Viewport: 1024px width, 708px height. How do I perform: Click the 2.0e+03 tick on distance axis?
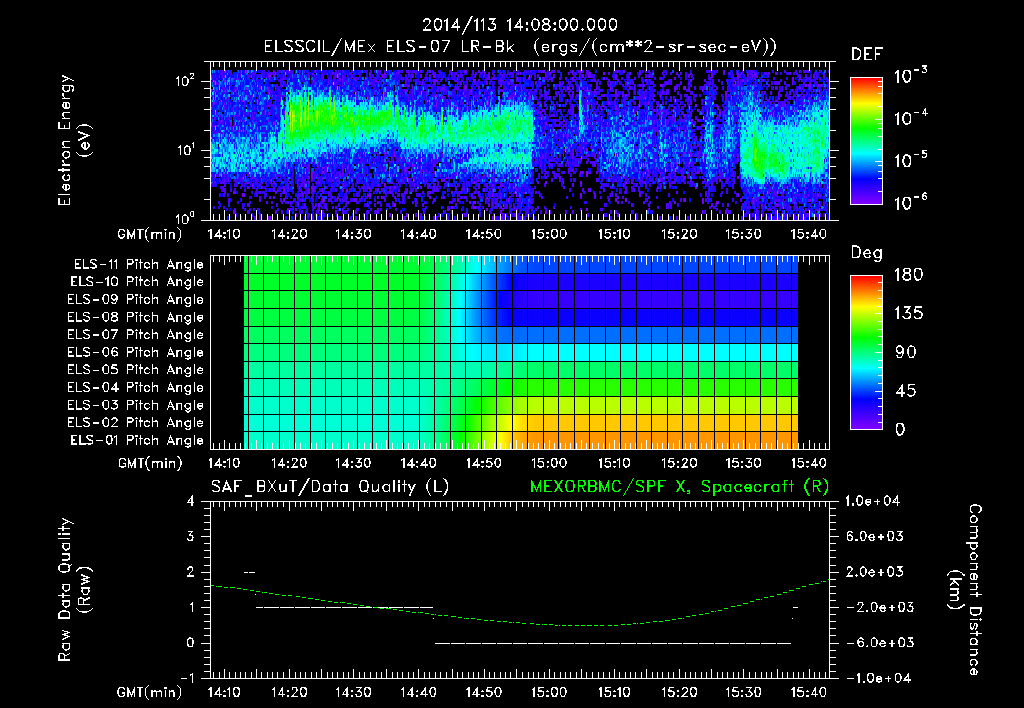click(874, 571)
